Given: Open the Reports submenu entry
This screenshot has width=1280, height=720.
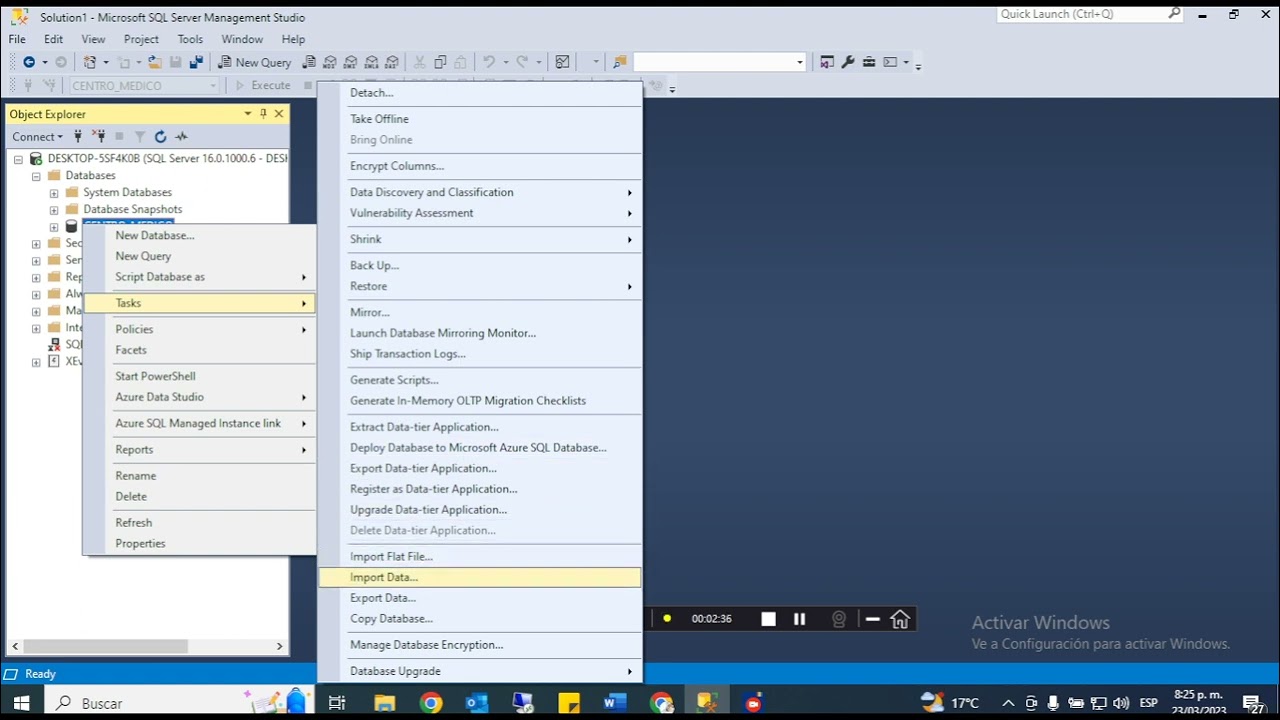Looking at the screenshot, I should pos(200,450).
